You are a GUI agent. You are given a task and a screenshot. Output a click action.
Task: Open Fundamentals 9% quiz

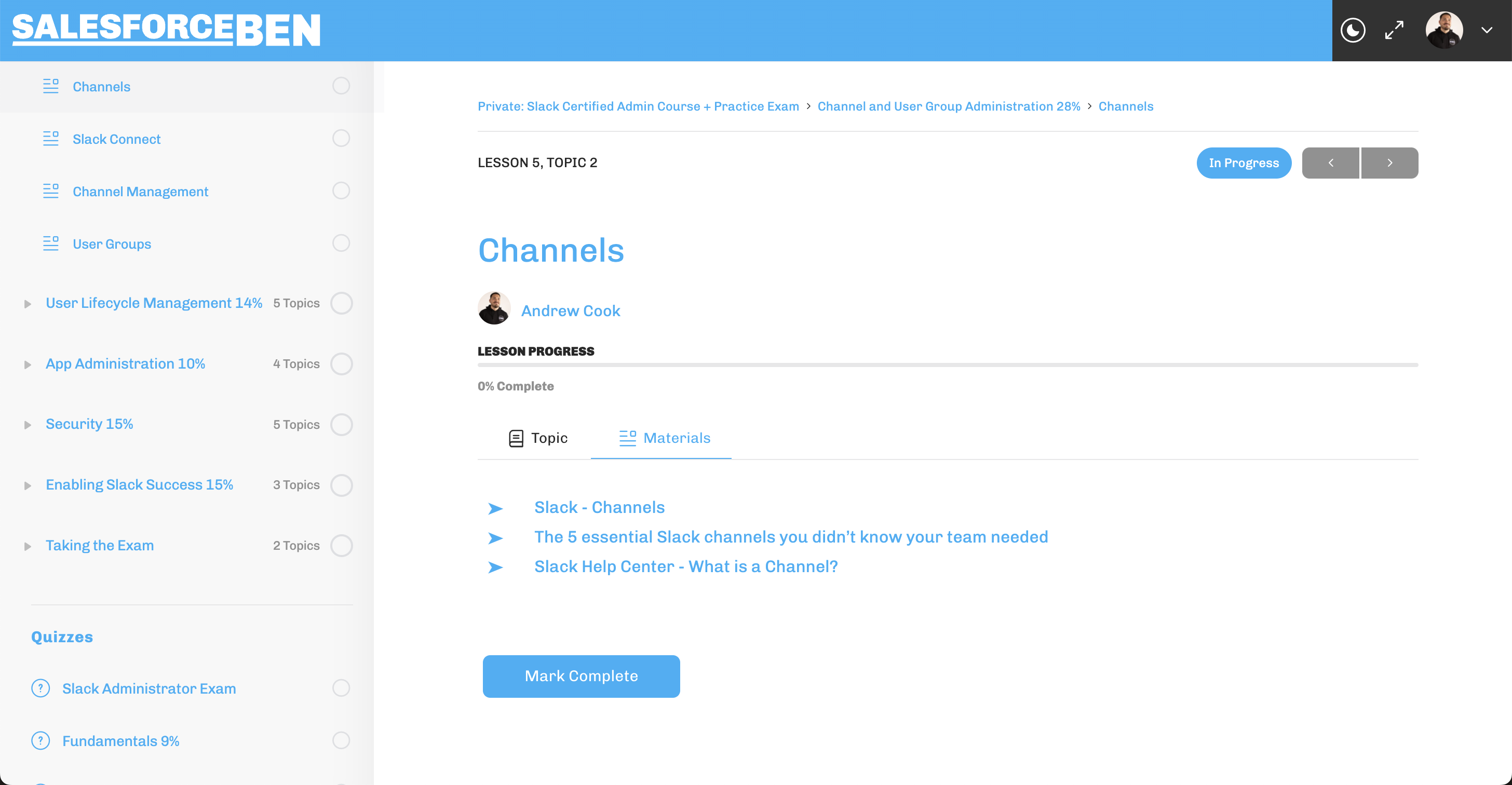click(x=121, y=741)
